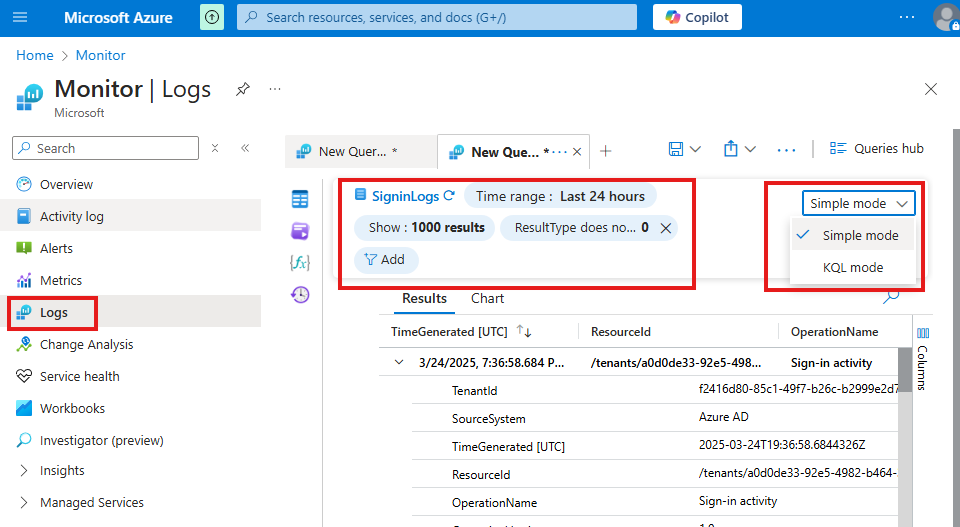Screen dimensions: 960x527
Task: Close the active New Query tab
Action: tap(577, 152)
